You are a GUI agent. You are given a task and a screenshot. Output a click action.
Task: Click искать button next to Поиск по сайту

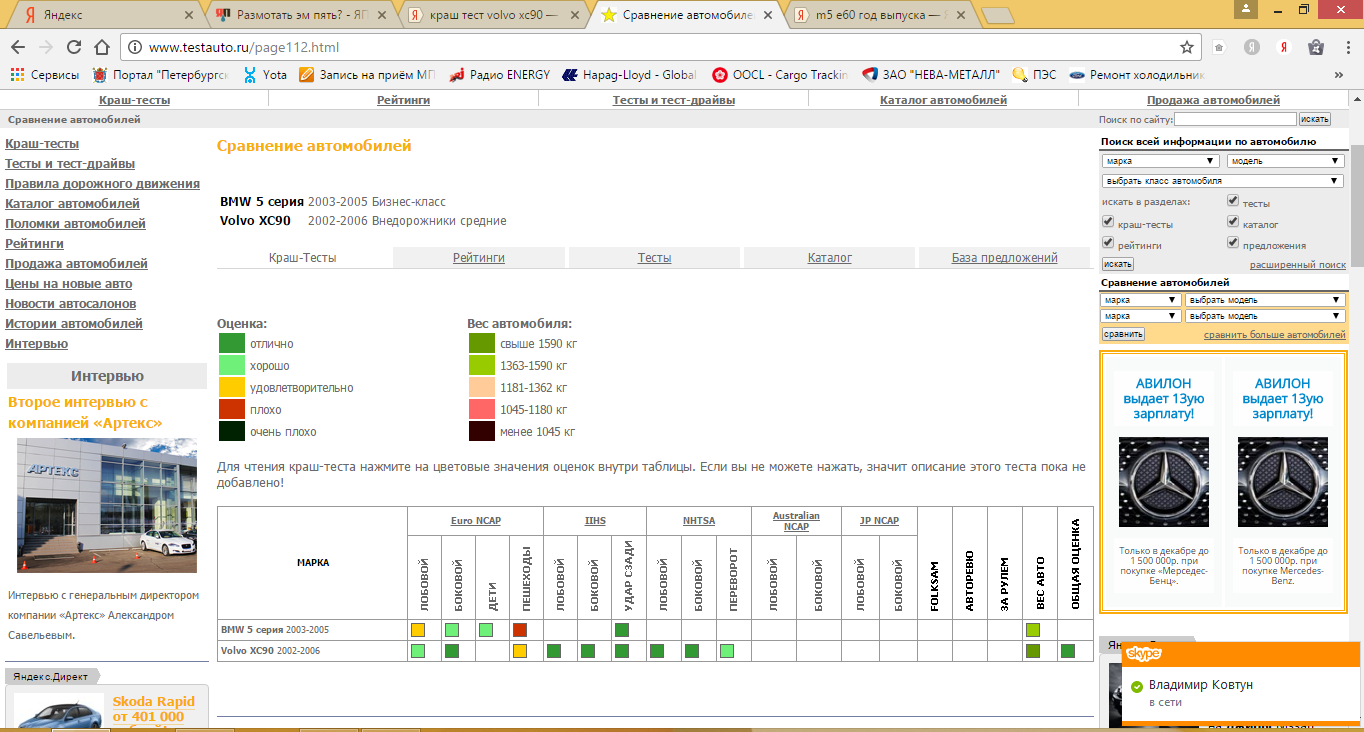(1315, 119)
